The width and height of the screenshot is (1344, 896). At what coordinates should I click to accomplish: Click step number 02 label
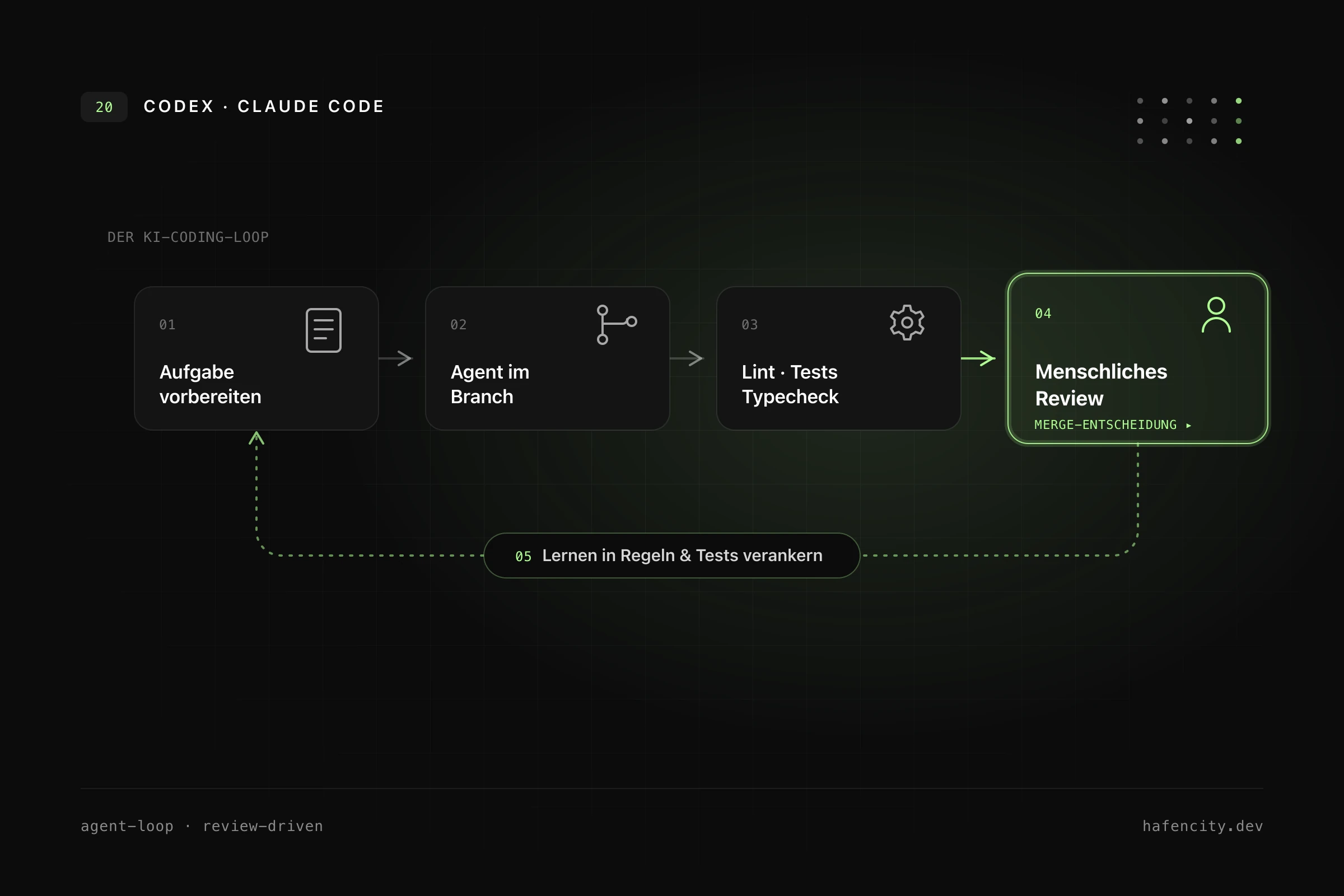click(458, 325)
